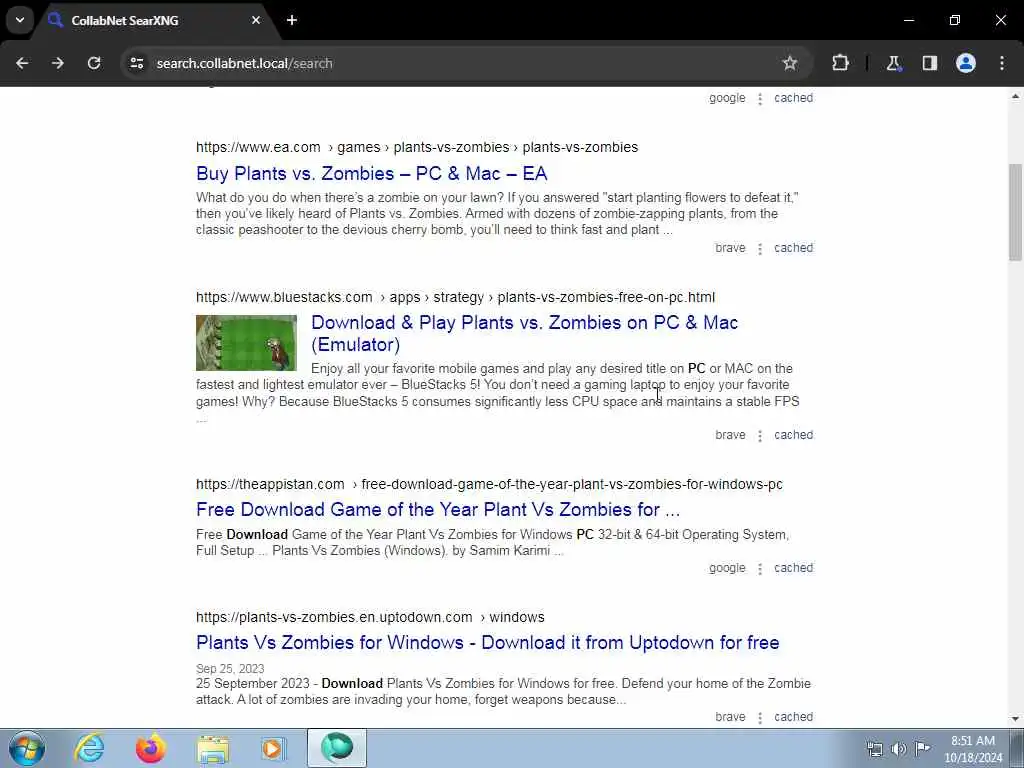
Task: Click the Show desktop strip on the taskbar
Action: tap(1018, 748)
